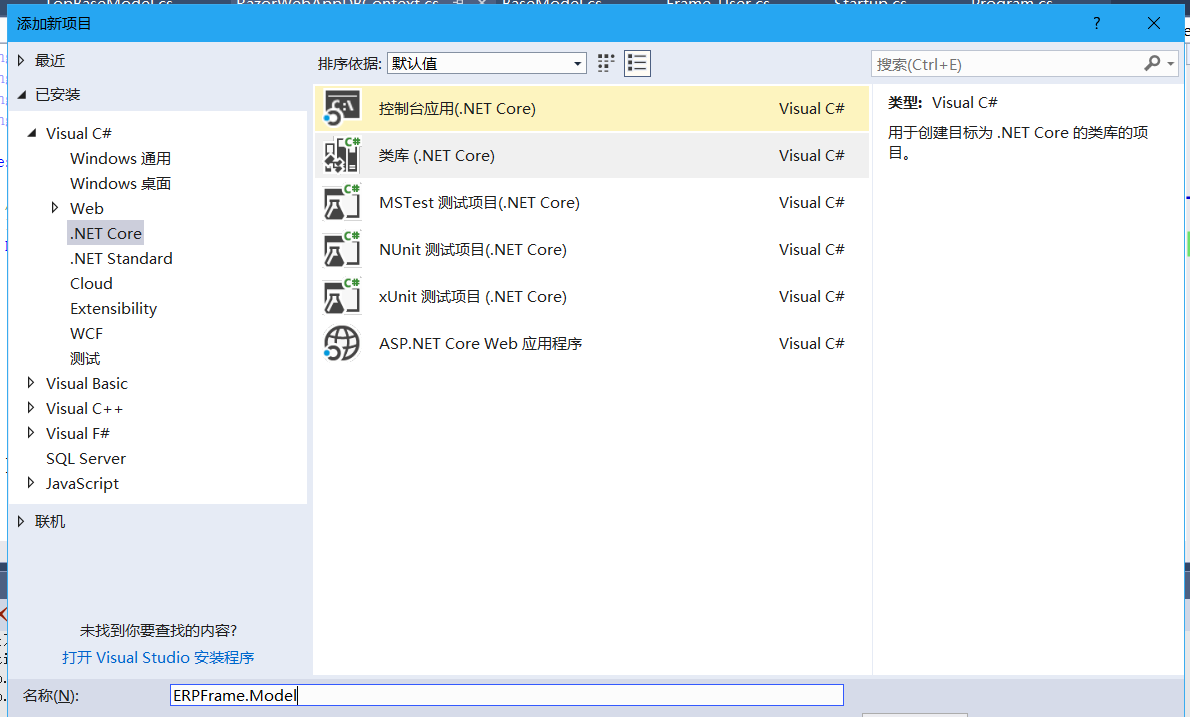Select the Extensibility category
This screenshot has width=1190, height=717.
[114, 309]
